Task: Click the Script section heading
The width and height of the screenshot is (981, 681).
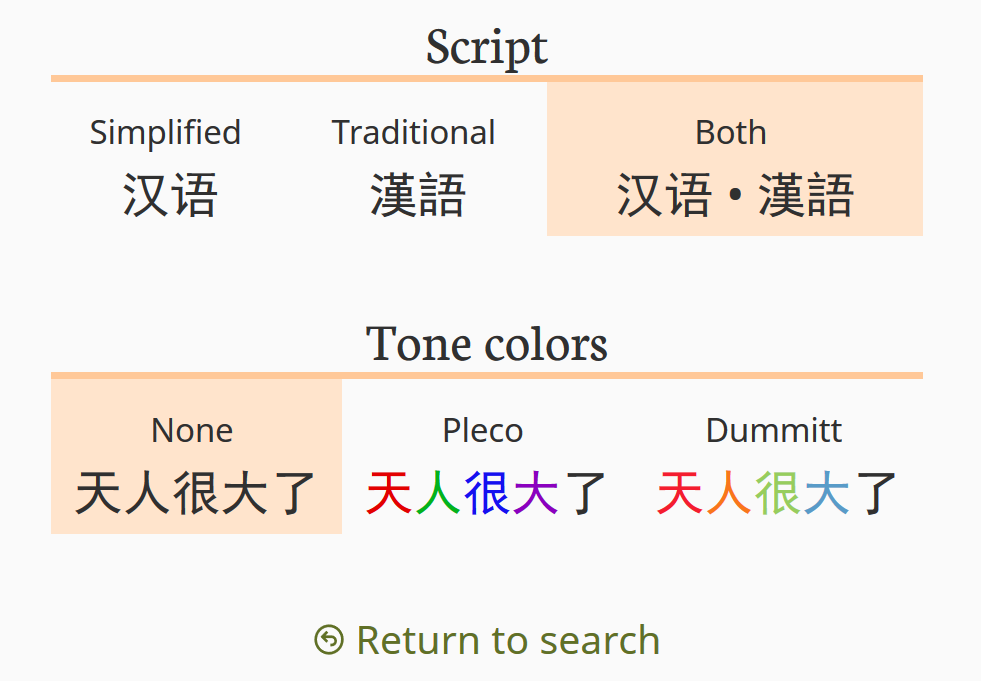Action: (x=487, y=47)
